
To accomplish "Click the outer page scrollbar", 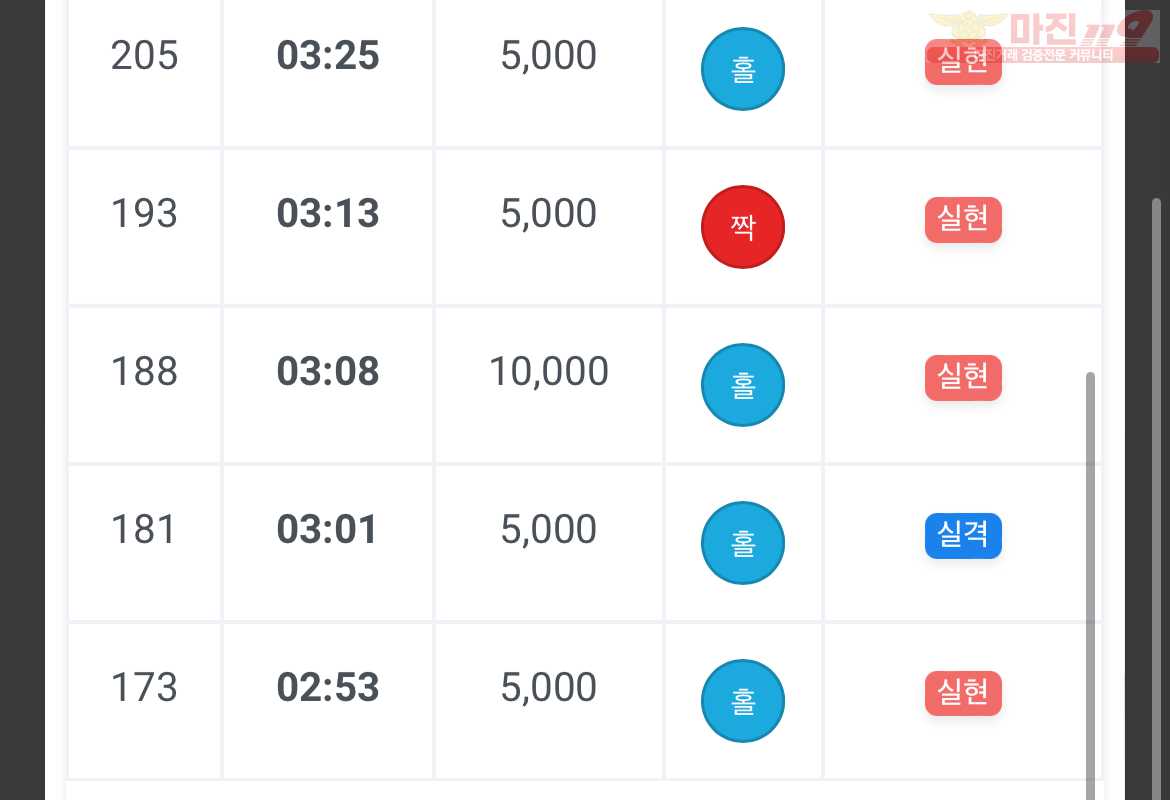I will [x=1156, y=499].
